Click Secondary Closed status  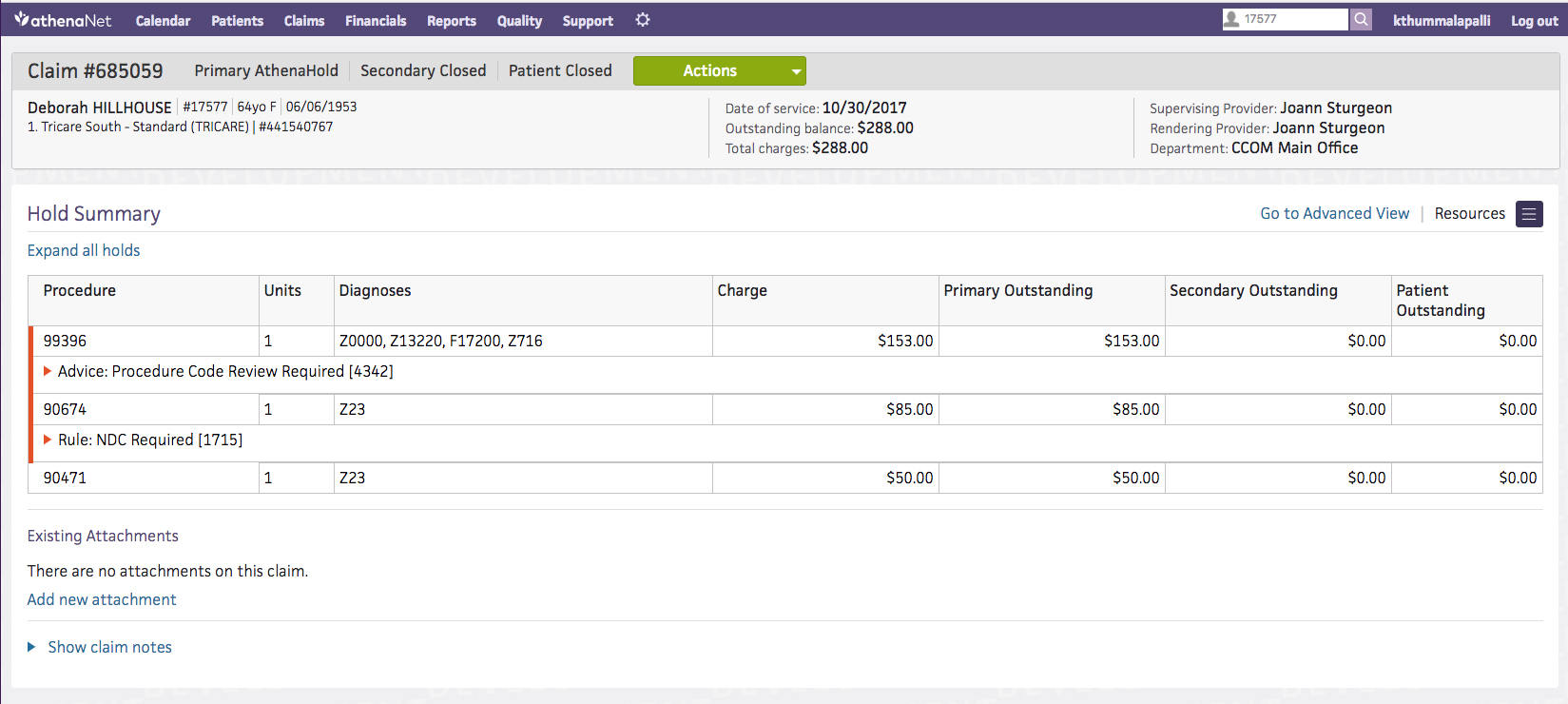click(423, 71)
